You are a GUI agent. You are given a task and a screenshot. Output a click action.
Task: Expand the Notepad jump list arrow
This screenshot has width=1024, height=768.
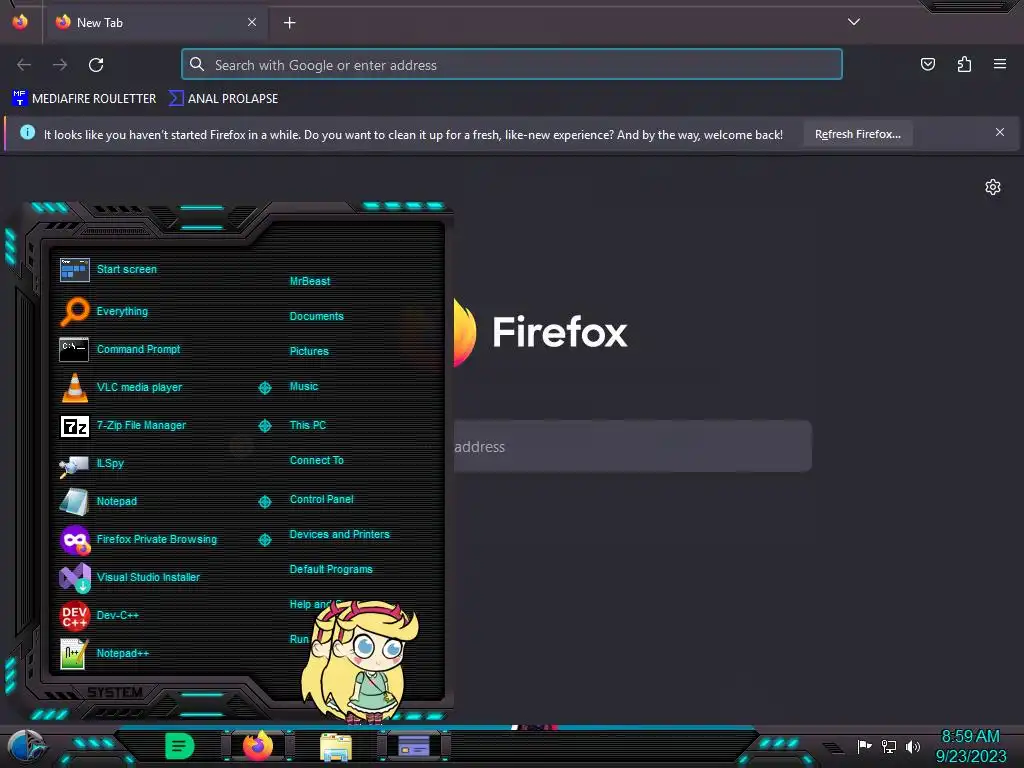(x=264, y=502)
